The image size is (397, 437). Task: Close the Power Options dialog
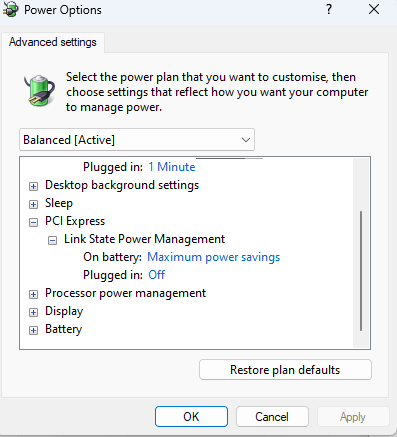coord(374,9)
